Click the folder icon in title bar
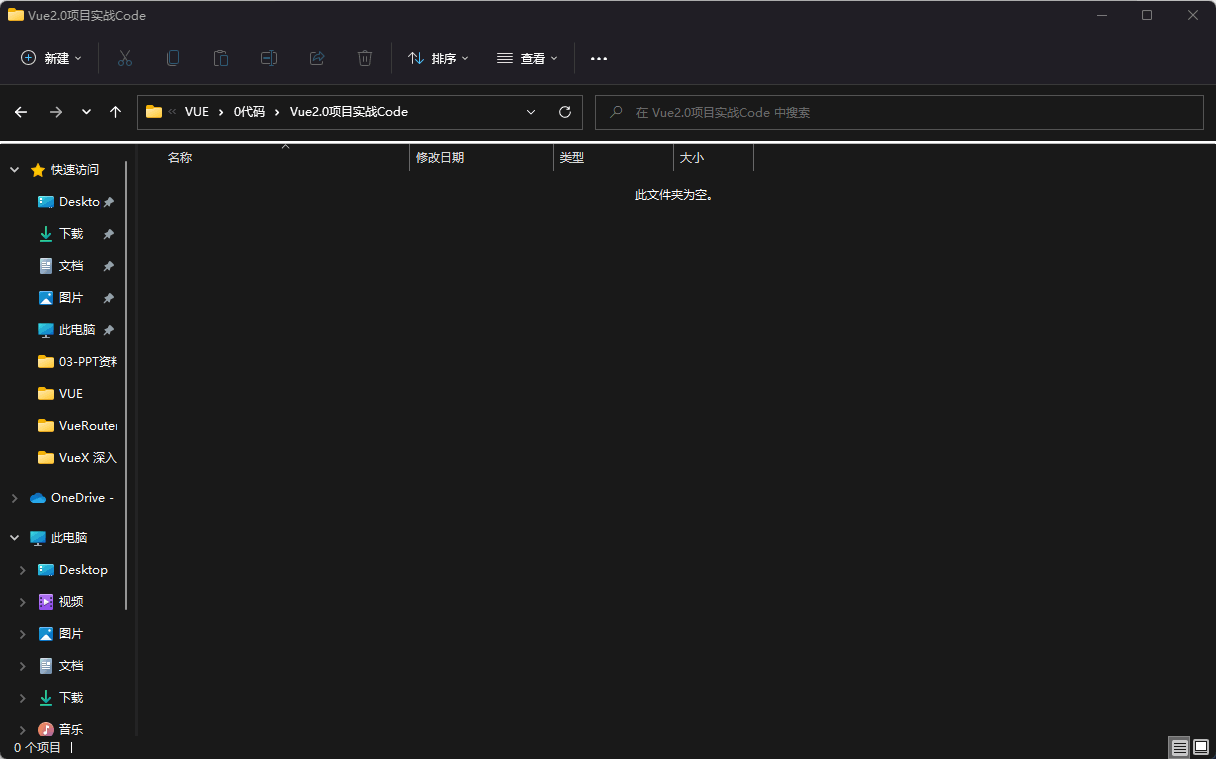 click(16, 15)
